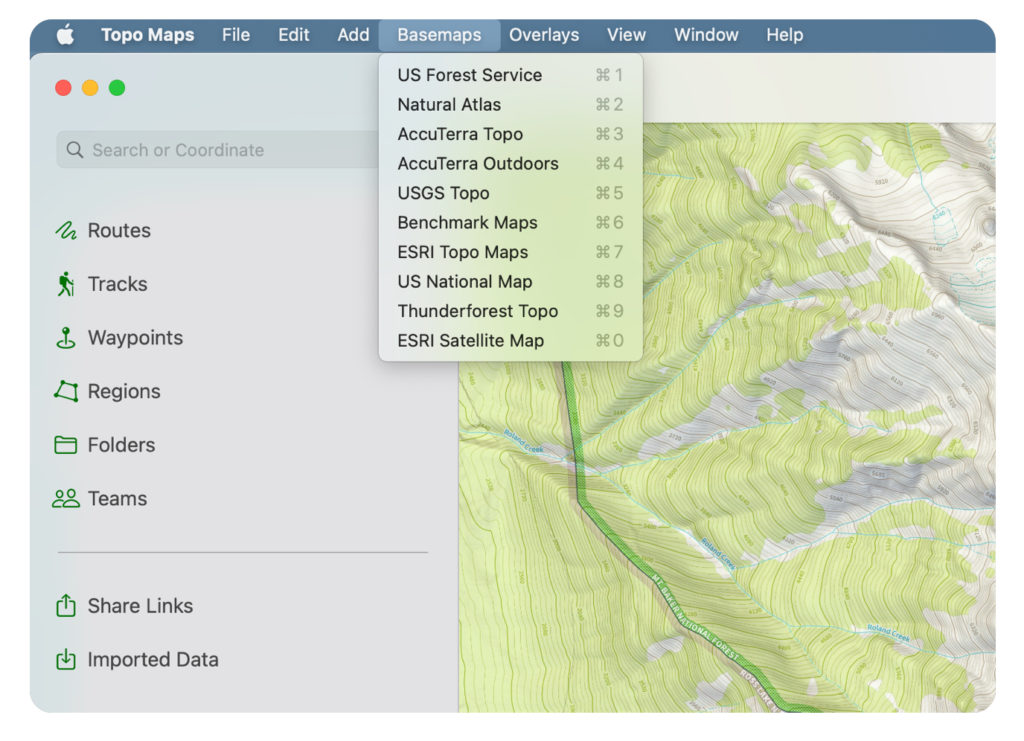This screenshot has width=1024, height=741.
Task: Select ESRI Satellite Map basemap
Action: pyautogui.click(x=511, y=341)
